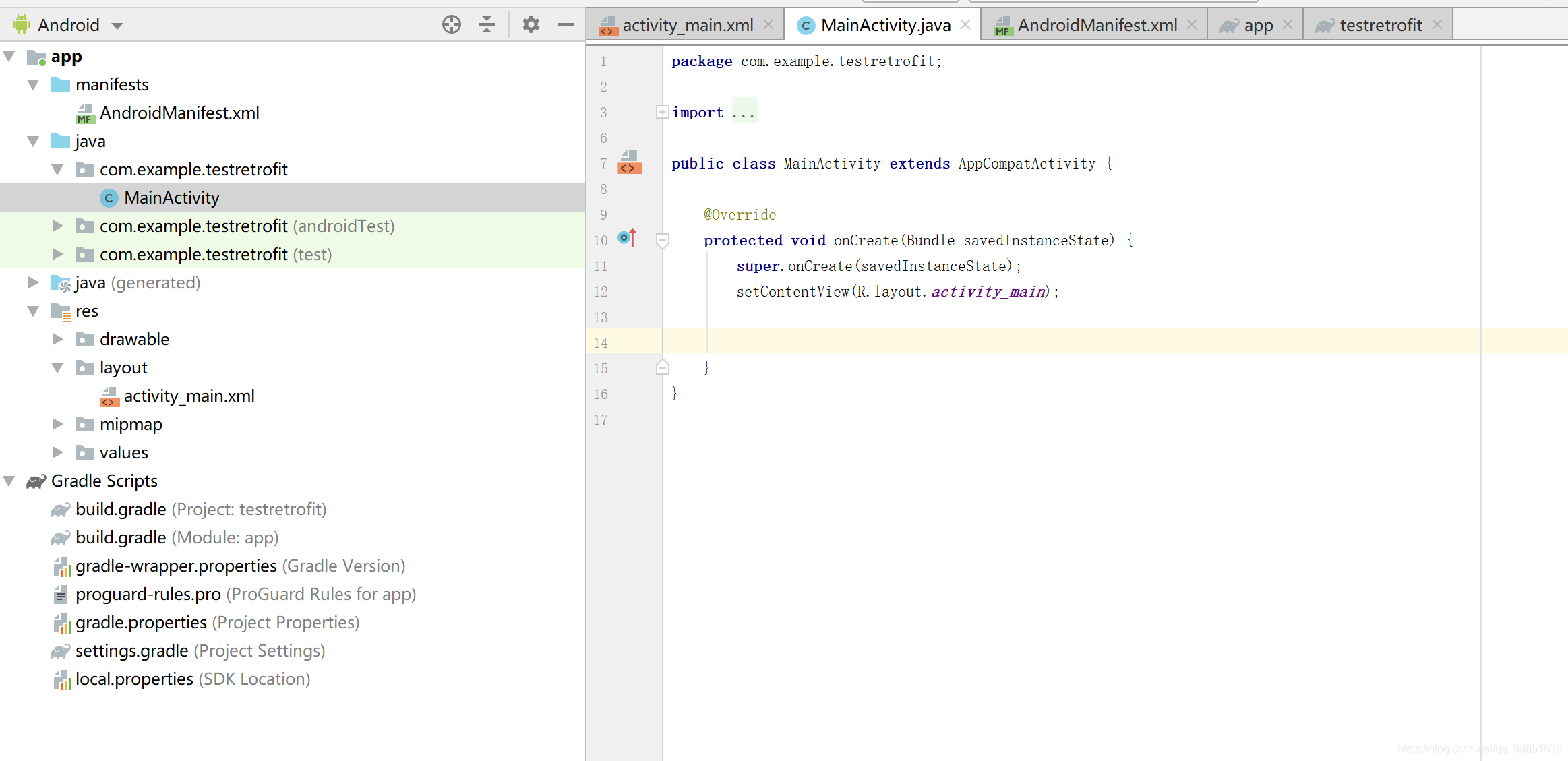Image resolution: width=1568 pixels, height=761 pixels.
Task: Collapse the Gradle Scripts node
Action: (x=9, y=481)
